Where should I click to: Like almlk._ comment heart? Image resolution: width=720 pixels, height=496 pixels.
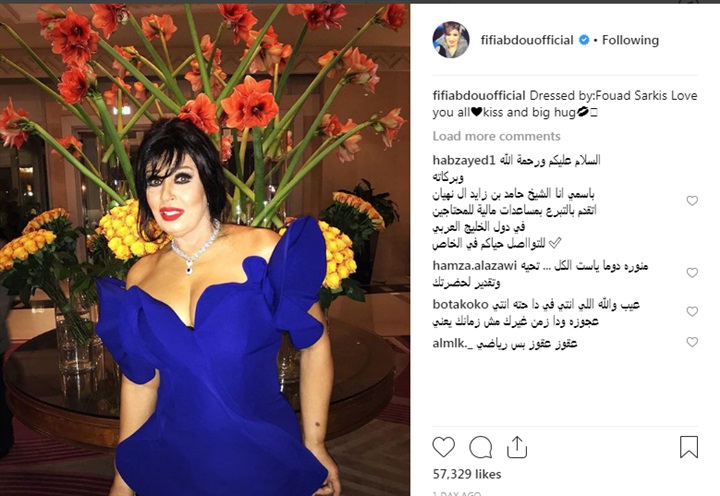point(692,342)
